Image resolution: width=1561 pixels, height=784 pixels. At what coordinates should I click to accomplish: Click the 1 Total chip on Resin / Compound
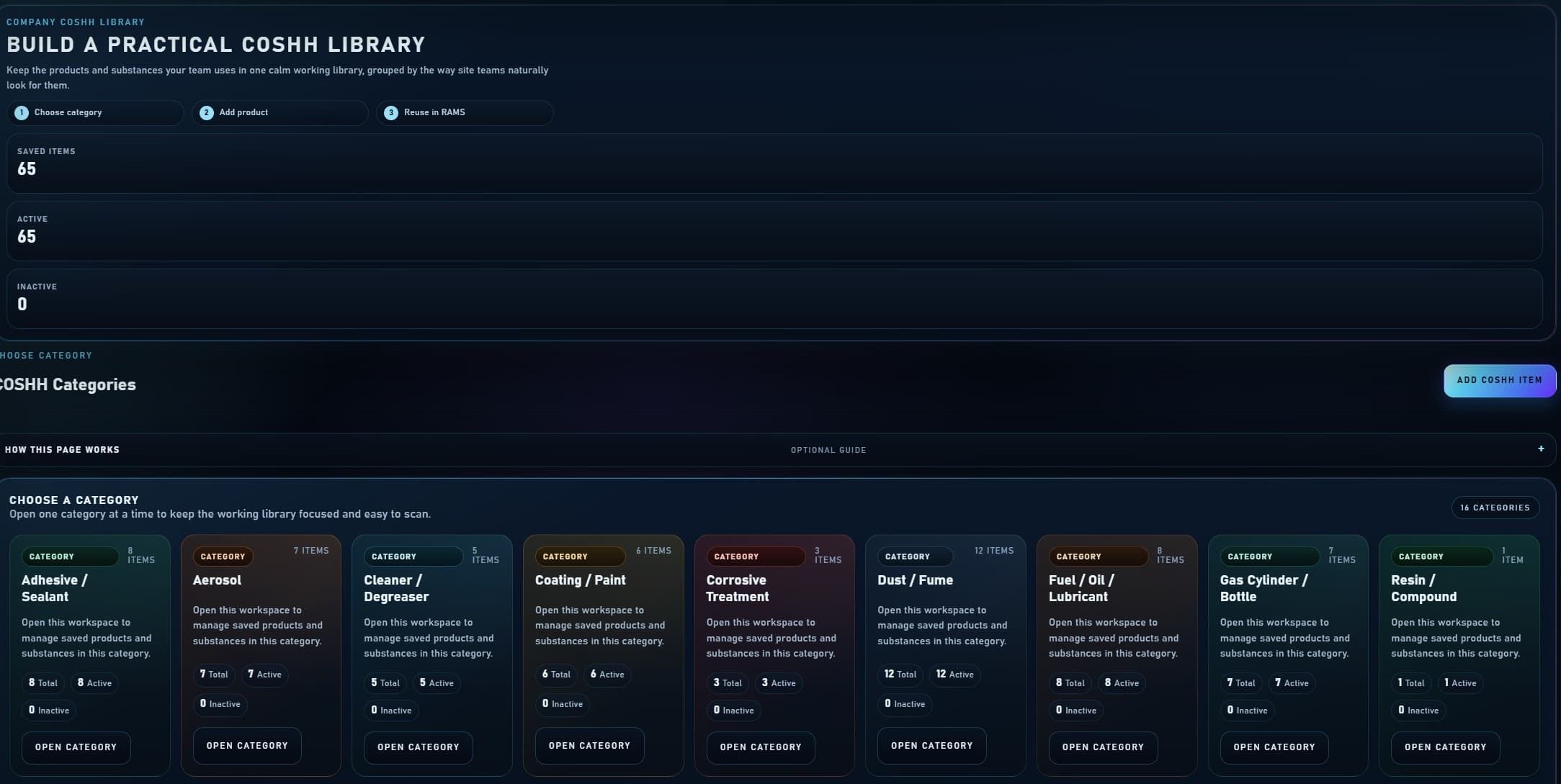1411,682
